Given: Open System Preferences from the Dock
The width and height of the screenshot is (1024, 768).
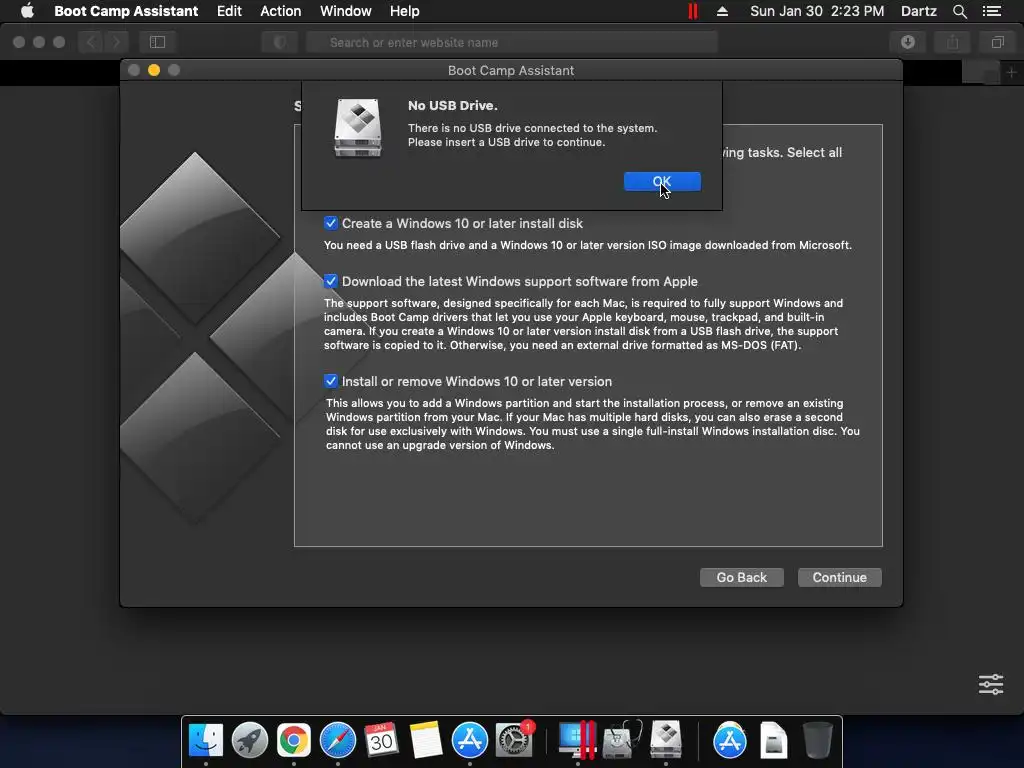Looking at the screenshot, I should [515, 741].
